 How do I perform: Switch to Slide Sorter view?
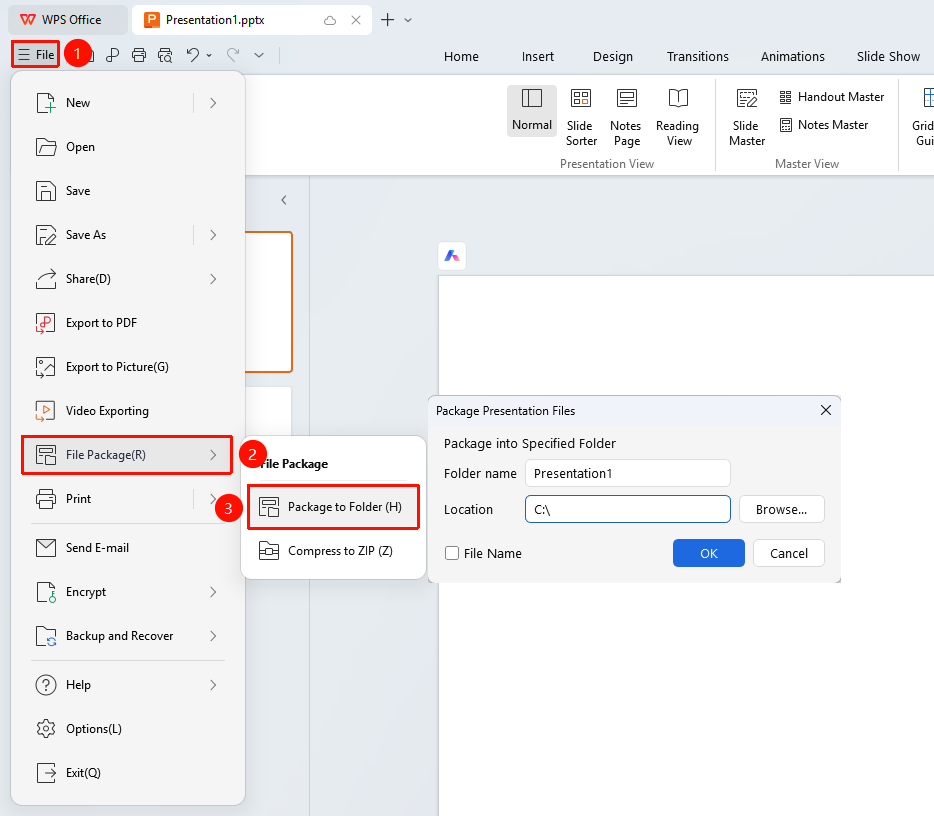(581, 117)
